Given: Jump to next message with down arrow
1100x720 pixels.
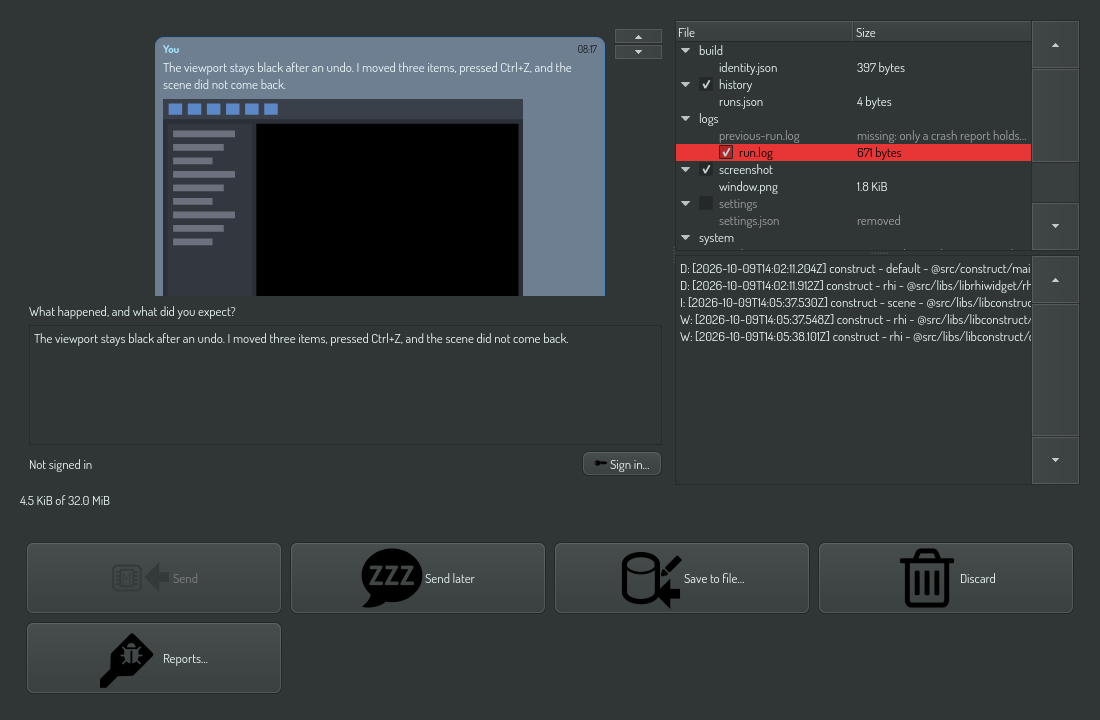Looking at the screenshot, I should [x=638, y=52].
